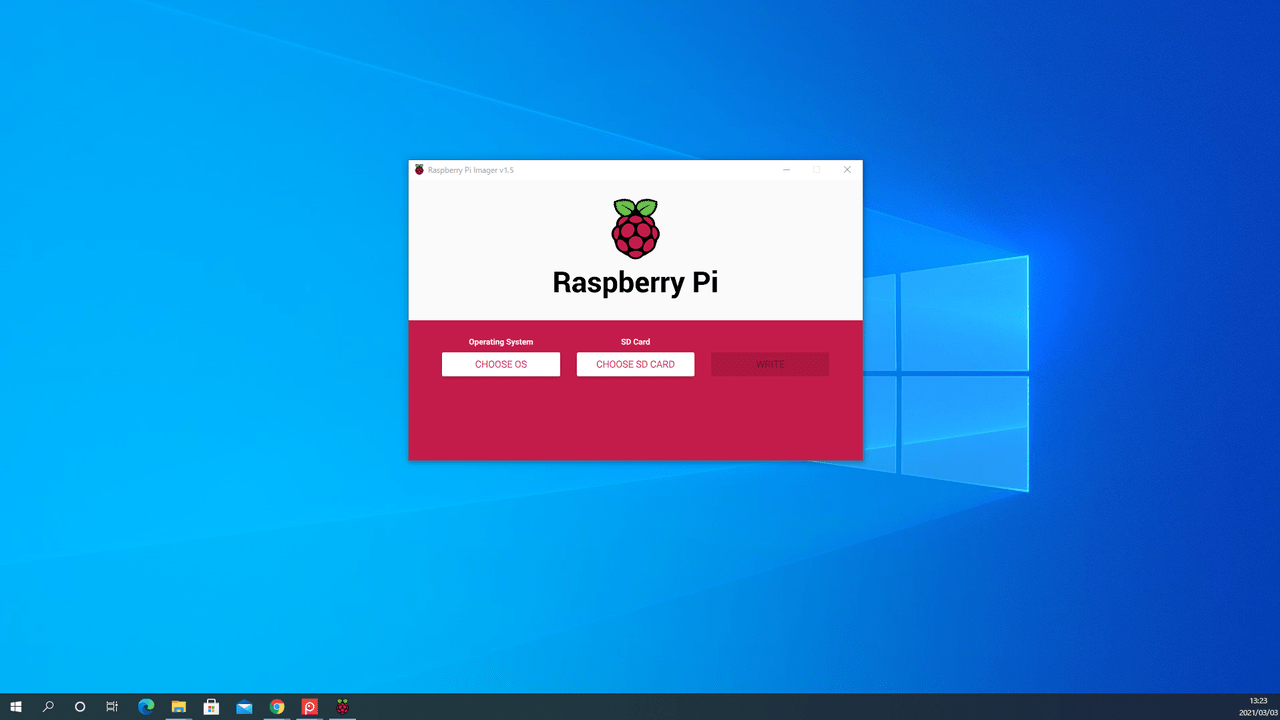Open the CHOOSE SD CARD selector
Viewport: 1280px width, 720px height.
click(x=635, y=364)
